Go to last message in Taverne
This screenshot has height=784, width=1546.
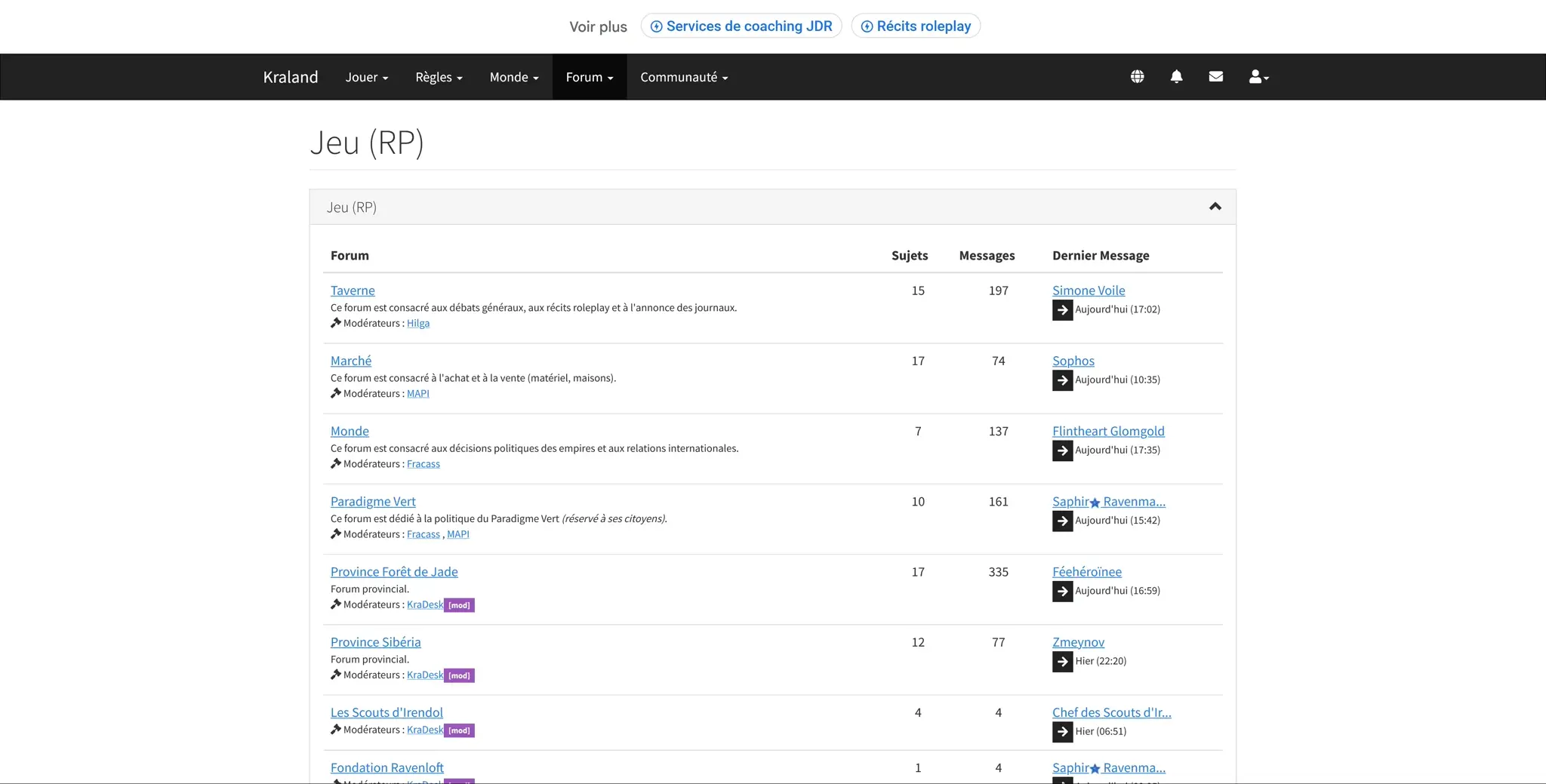(x=1062, y=310)
